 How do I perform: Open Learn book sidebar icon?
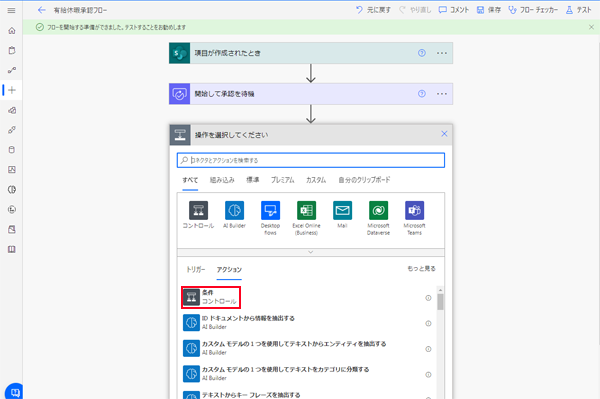(x=12, y=249)
